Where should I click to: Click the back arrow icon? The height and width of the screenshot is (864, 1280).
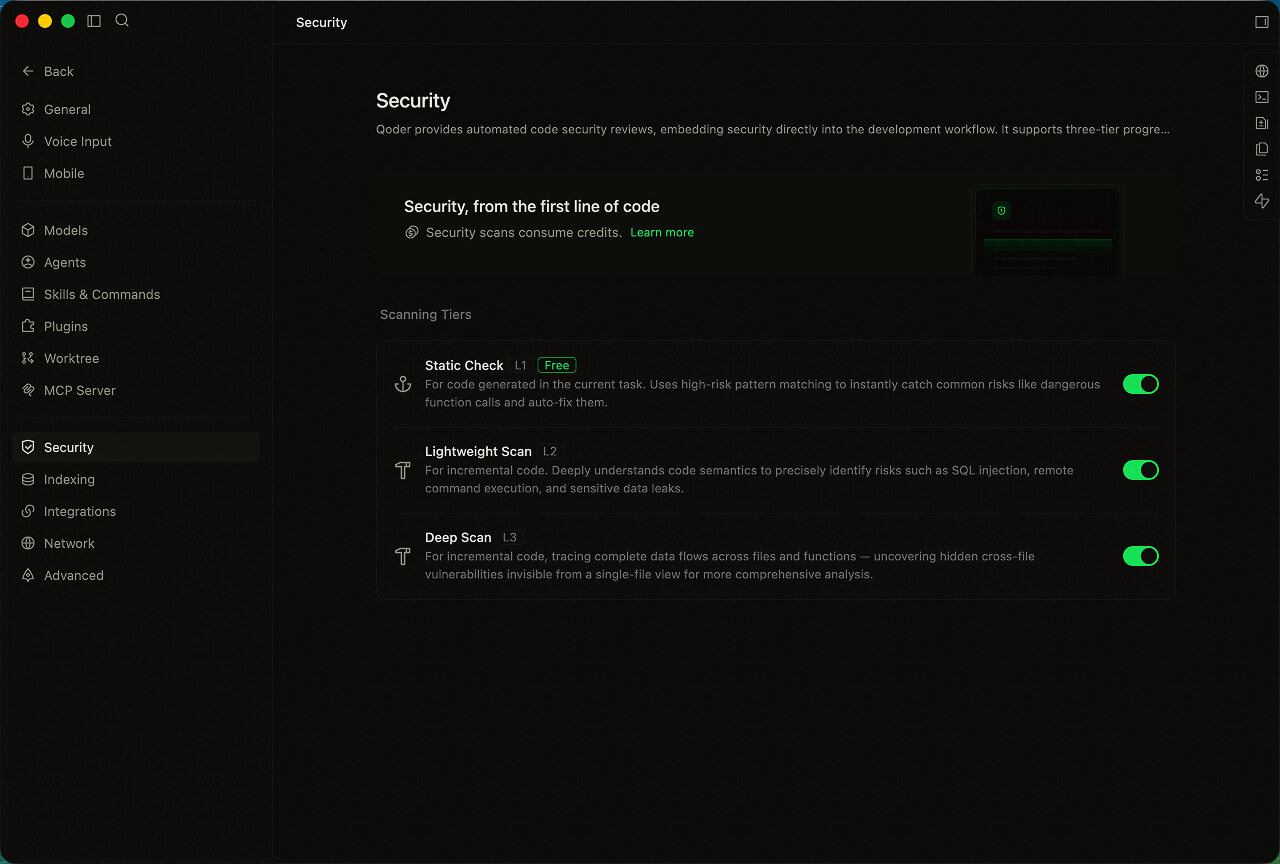pos(28,71)
